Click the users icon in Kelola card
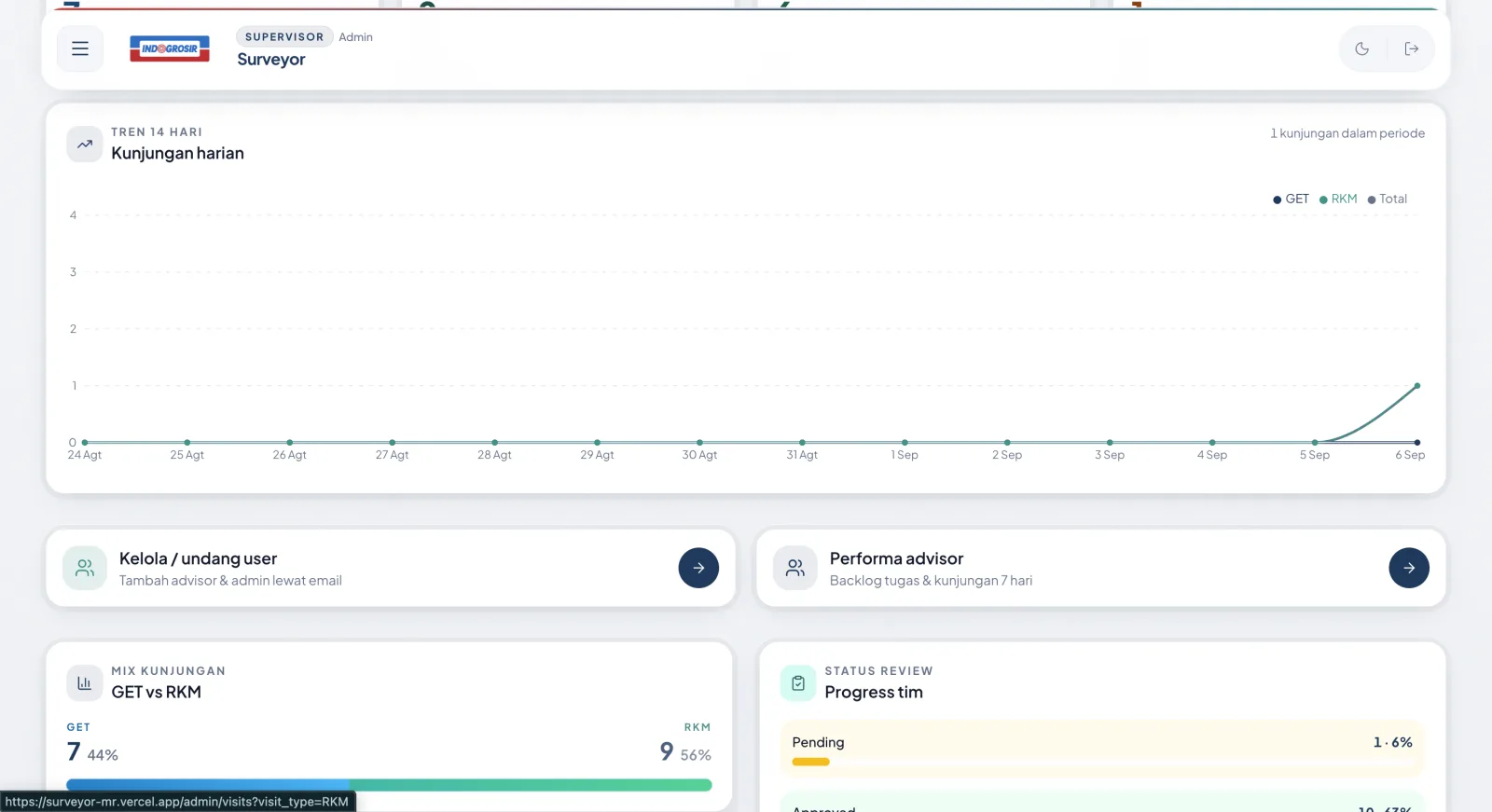 (85, 568)
